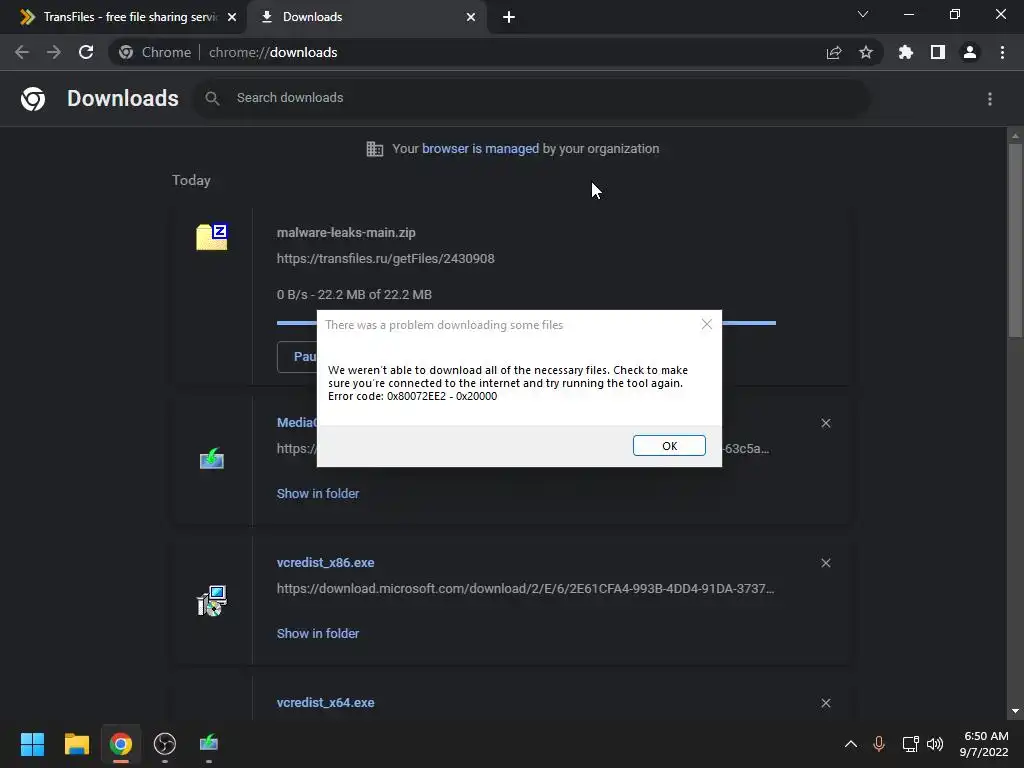This screenshot has width=1024, height=768.
Task: Click vcredist_x86.exe source URL
Action: [525, 589]
